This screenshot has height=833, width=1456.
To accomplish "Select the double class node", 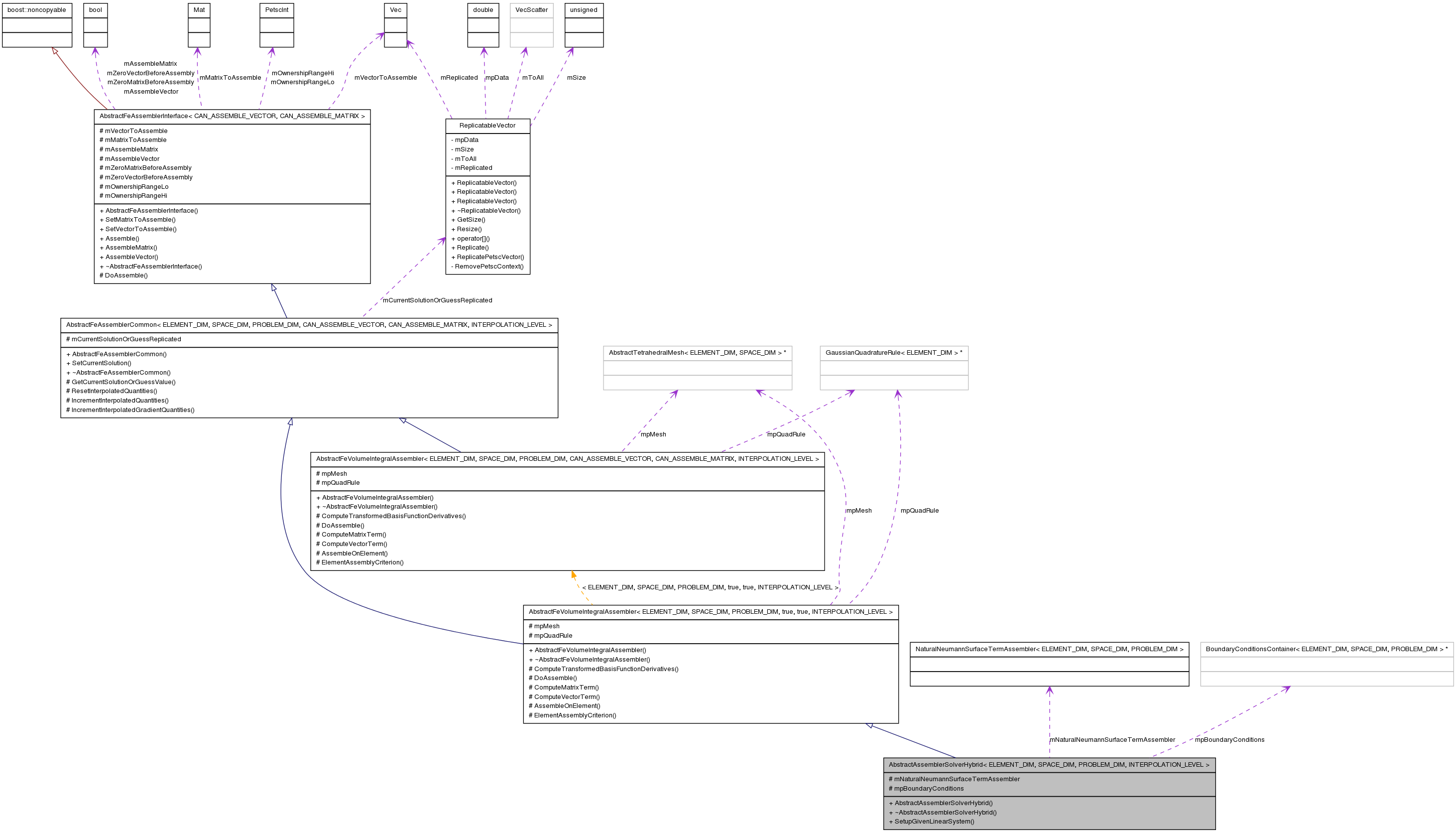I will (x=483, y=26).
